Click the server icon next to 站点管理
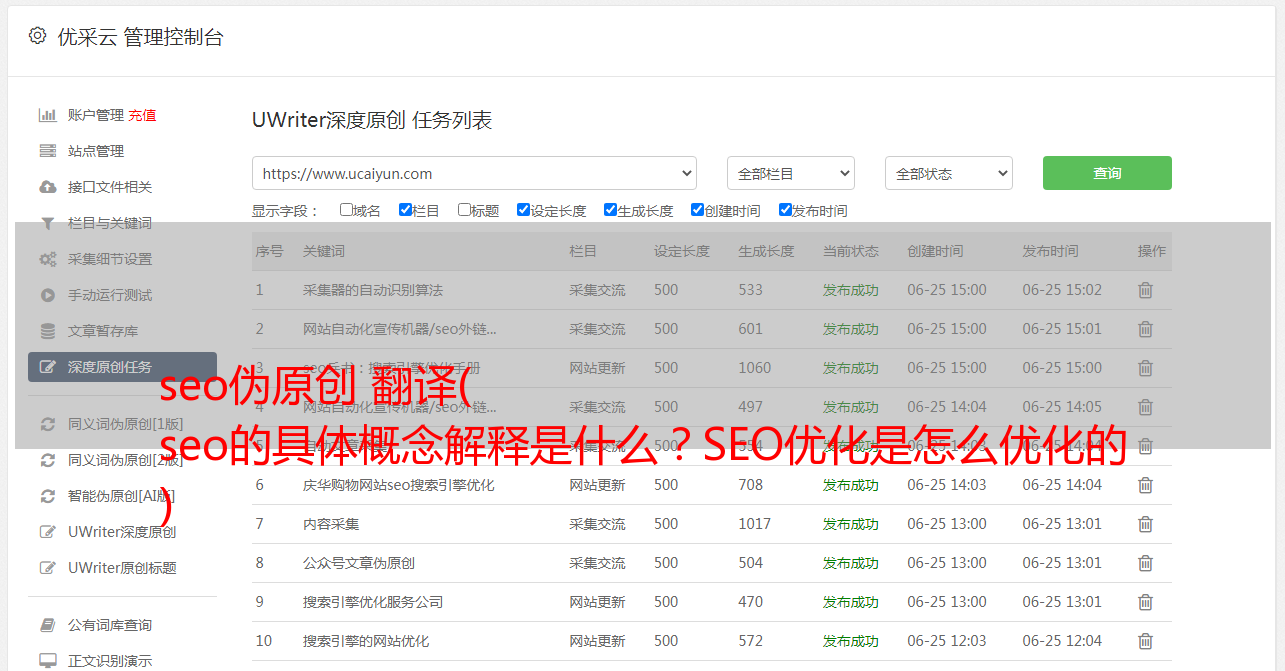The height and width of the screenshot is (671, 1285). tap(47, 151)
